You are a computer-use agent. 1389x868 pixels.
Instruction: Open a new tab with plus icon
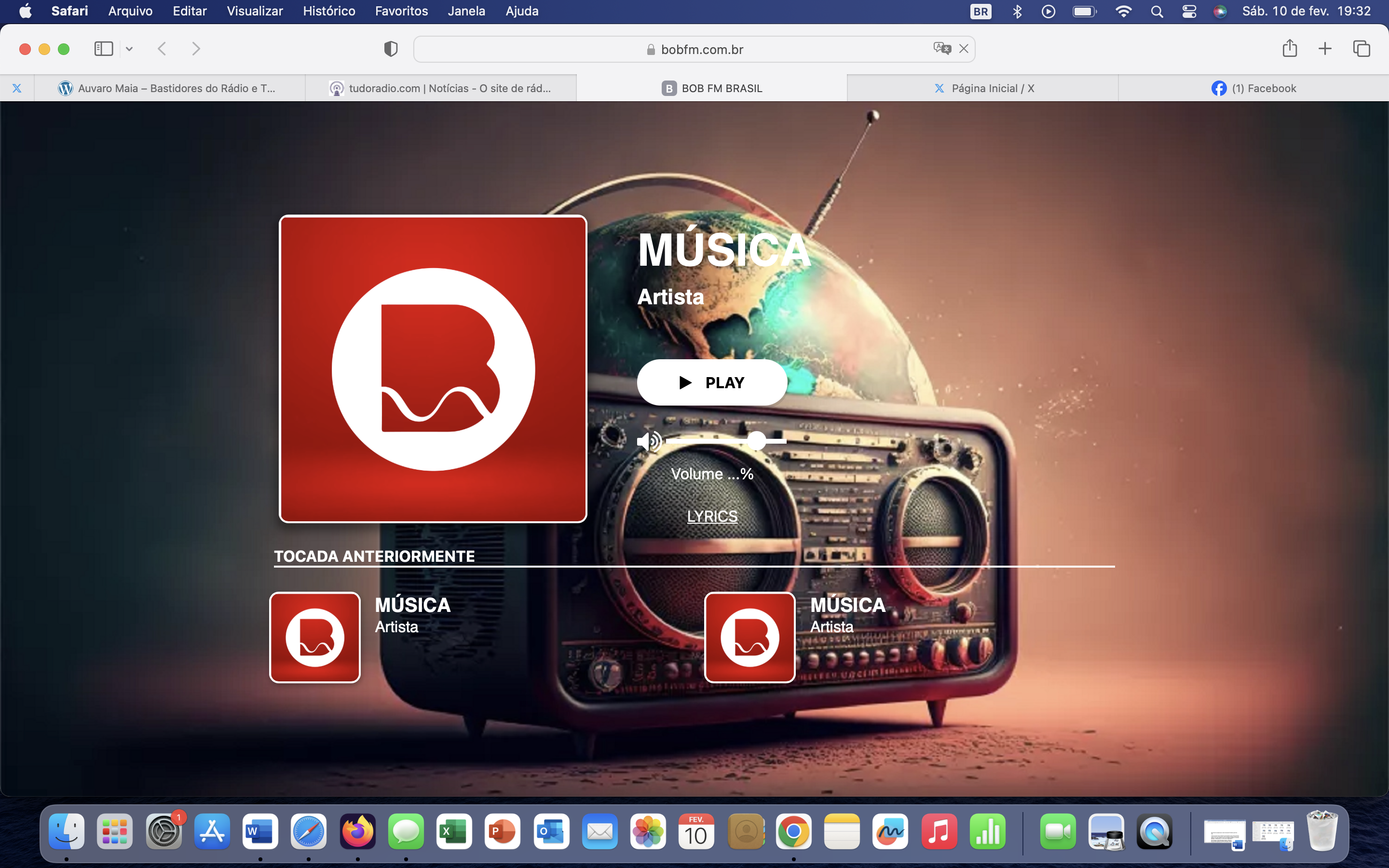pos(1325,49)
